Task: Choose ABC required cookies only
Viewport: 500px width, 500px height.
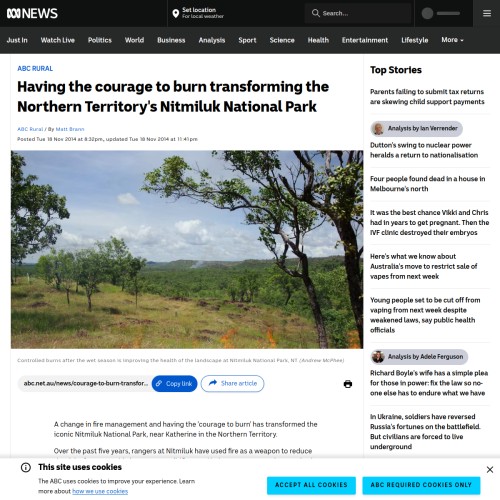Action: click(x=421, y=485)
